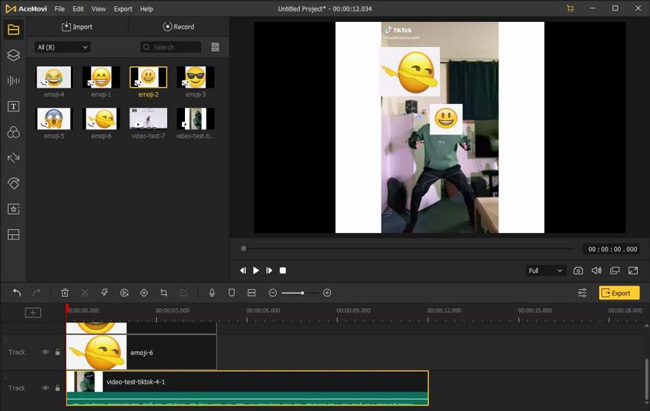650x411 pixels.
Task: Click the preview progress bar knob
Action: (x=244, y=248)
